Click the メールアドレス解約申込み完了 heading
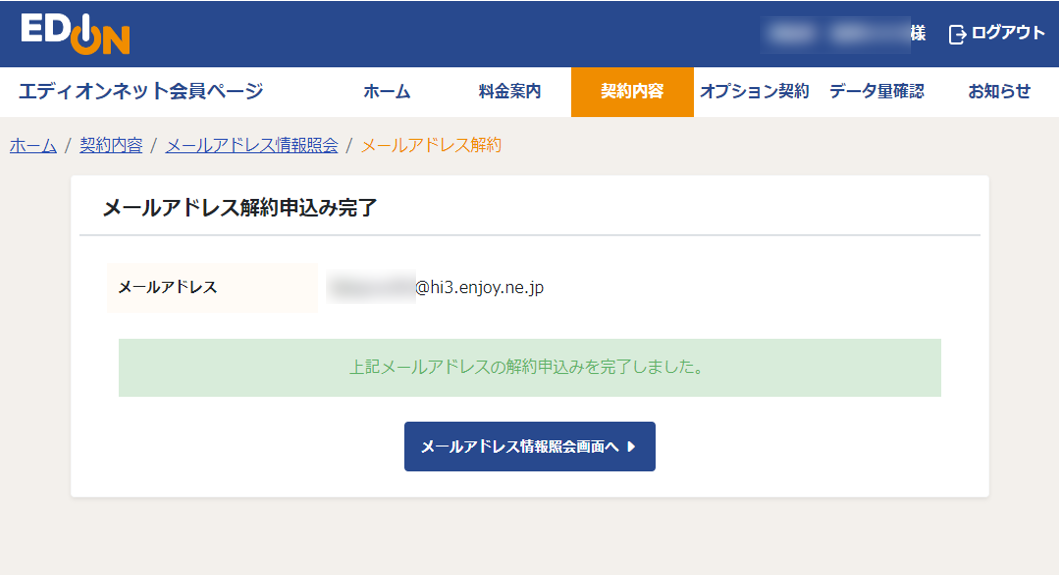1059x576 pixels. click(x=240, y=208)
